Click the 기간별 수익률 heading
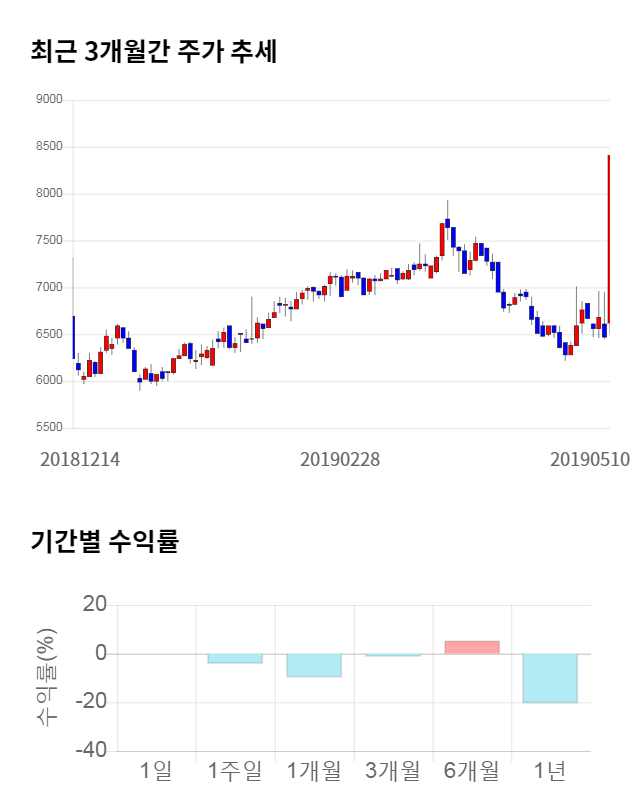640x810 pixels. 104,542
